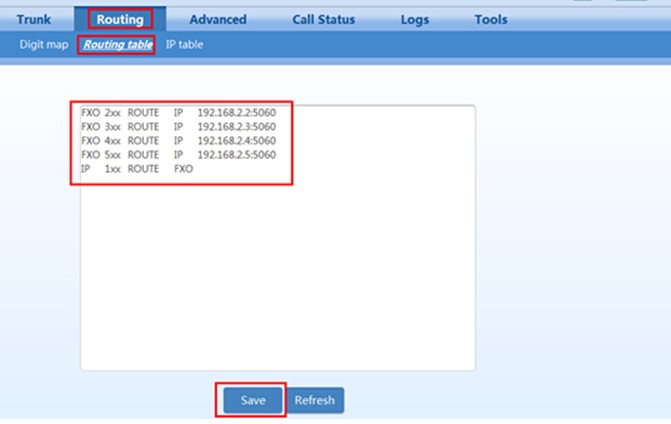Open the Trunk tab
This screenshot has height=424, width=671.
34,19
